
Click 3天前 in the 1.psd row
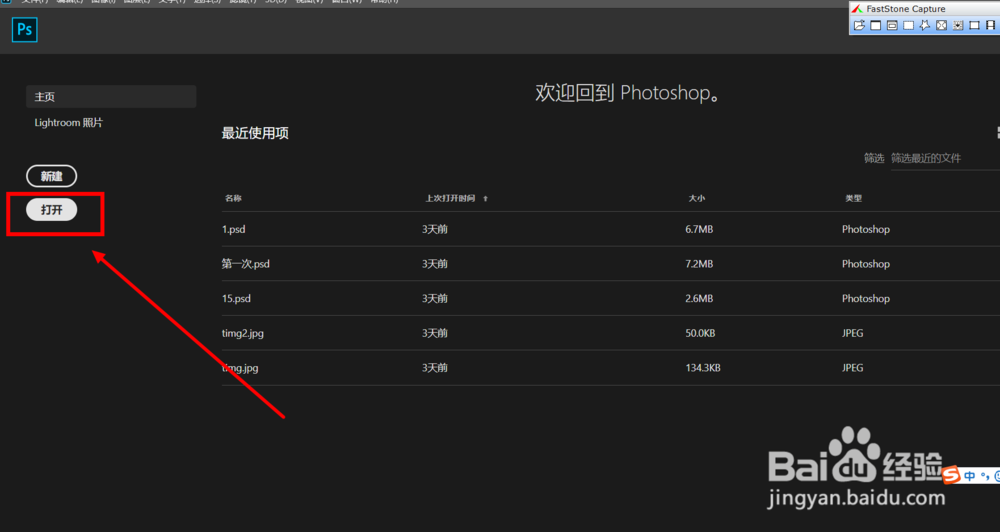click(434, 229)
